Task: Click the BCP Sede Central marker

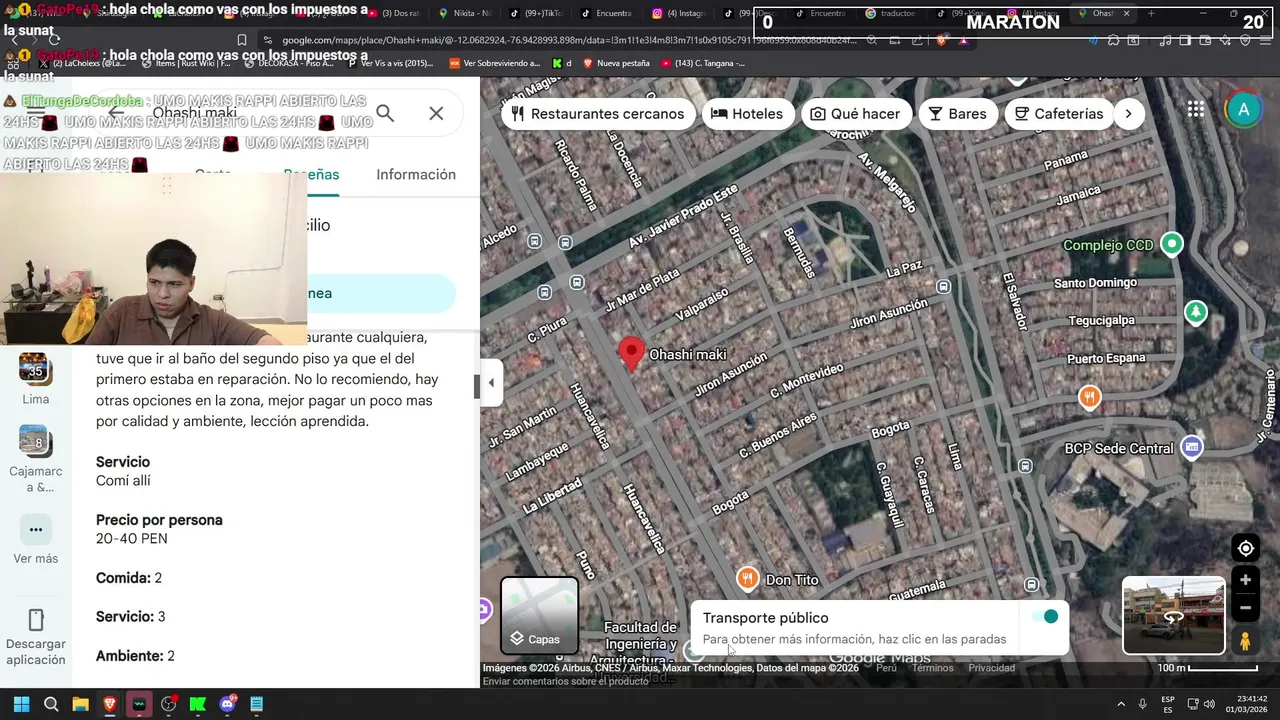Action: pyautogui.click(x=1191, y=447)
